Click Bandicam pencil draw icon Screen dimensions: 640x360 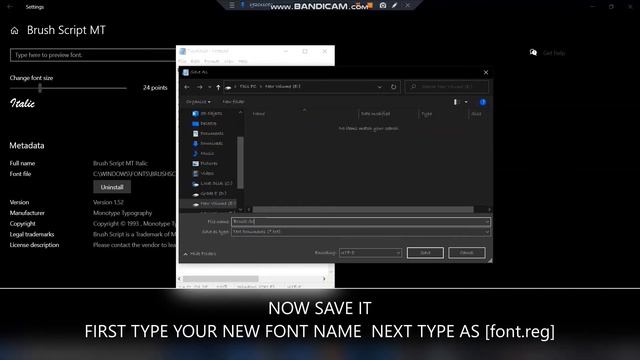click(x=394, y=5)
